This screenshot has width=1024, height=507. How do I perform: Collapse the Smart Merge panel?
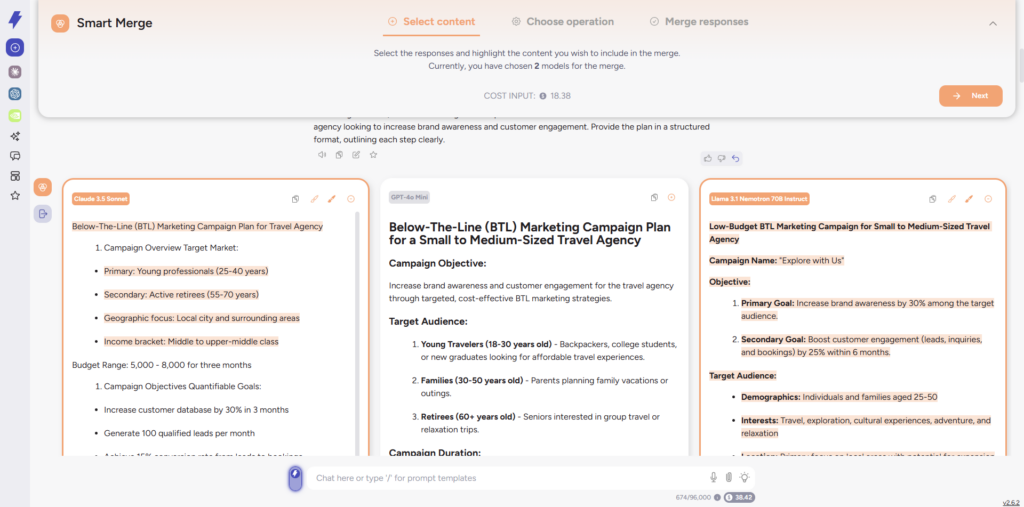click(x=993, y=23)
